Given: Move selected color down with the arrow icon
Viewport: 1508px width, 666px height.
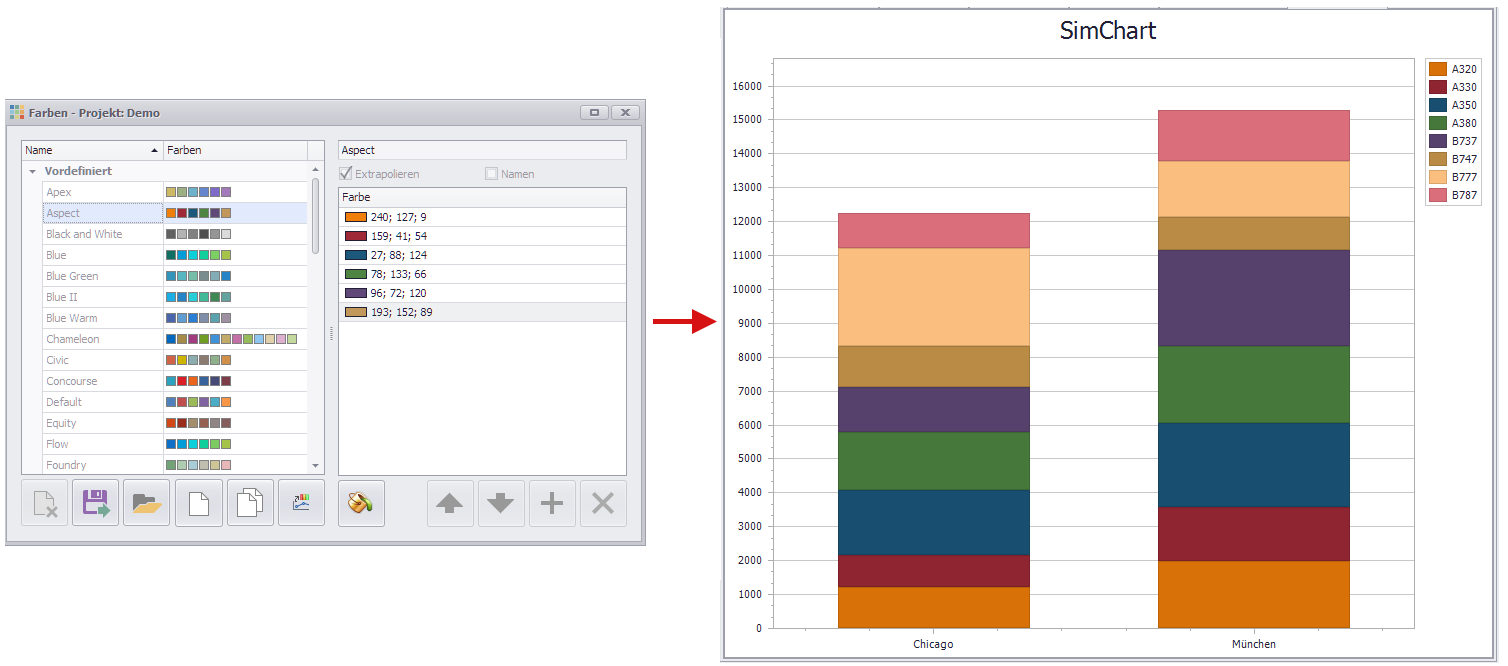Looking at the screenshot, I should tap(500, 503).
